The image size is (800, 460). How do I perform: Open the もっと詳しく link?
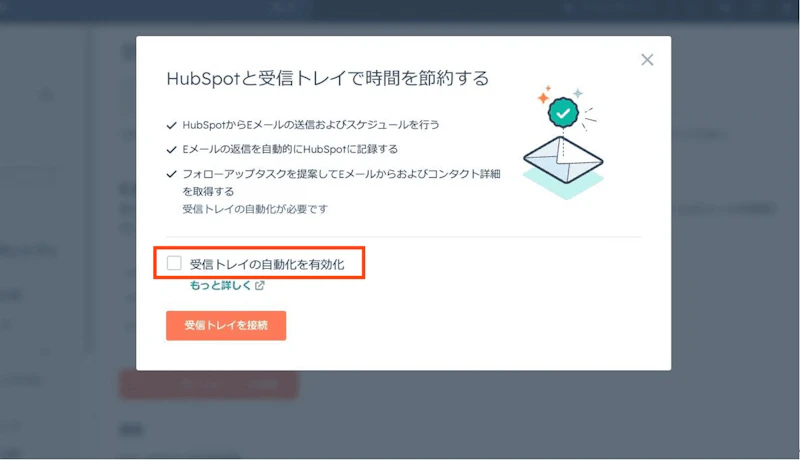[x=220, y=286]
